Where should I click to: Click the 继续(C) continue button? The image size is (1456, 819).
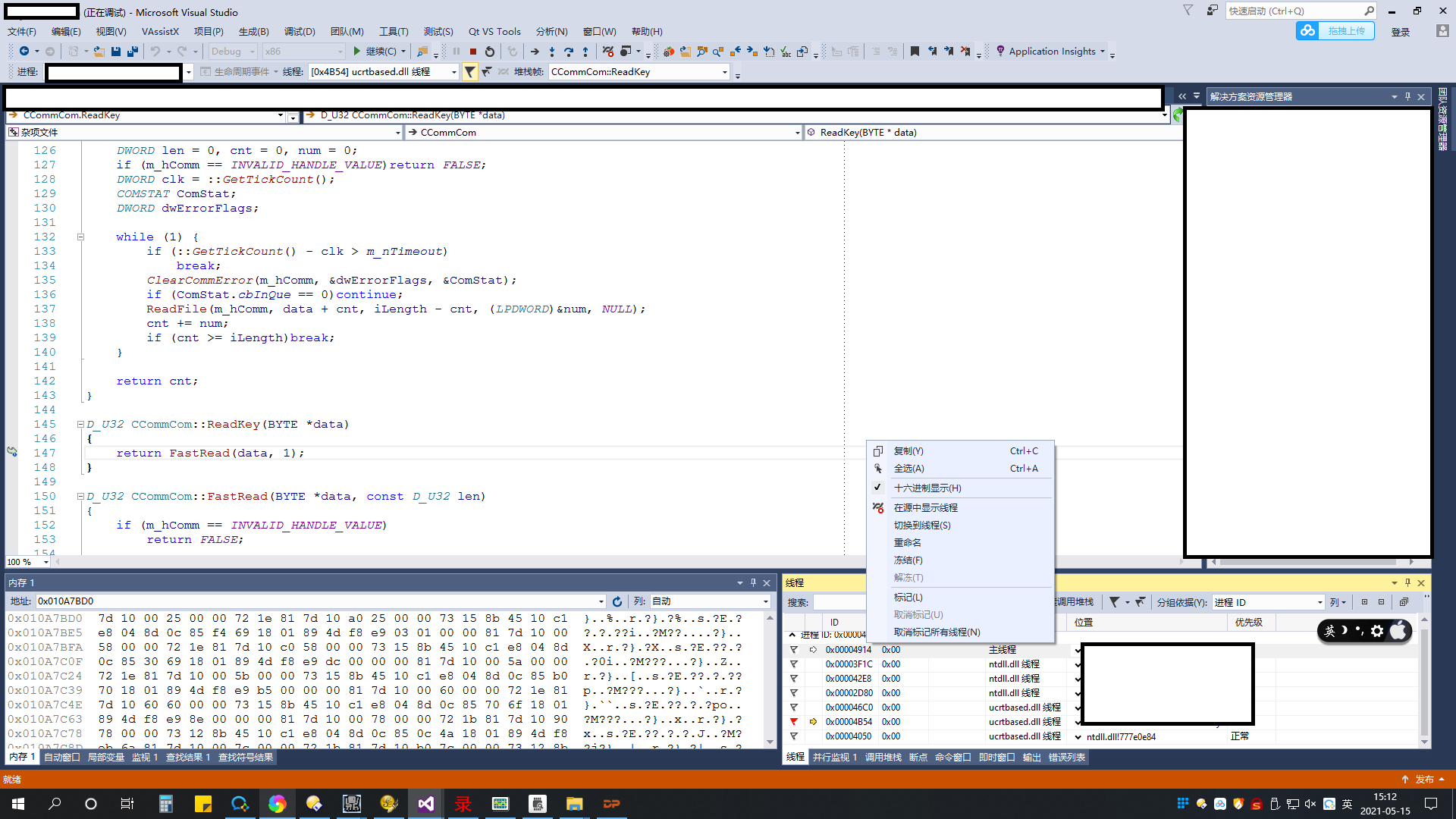(377, 52)
